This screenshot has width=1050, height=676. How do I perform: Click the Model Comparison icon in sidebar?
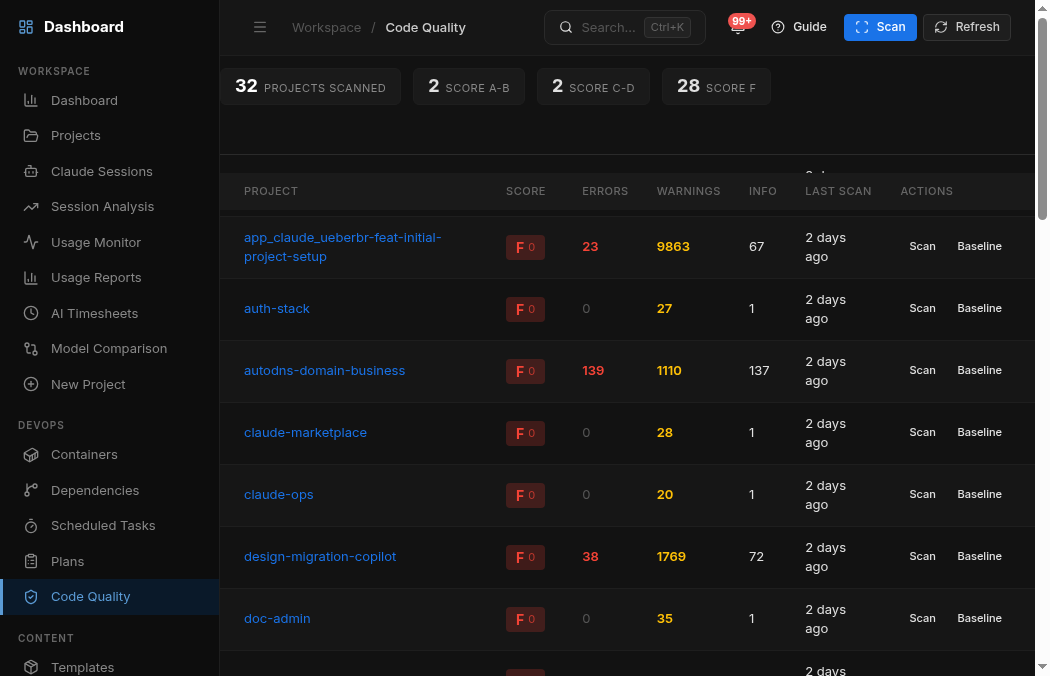point(31,349)
